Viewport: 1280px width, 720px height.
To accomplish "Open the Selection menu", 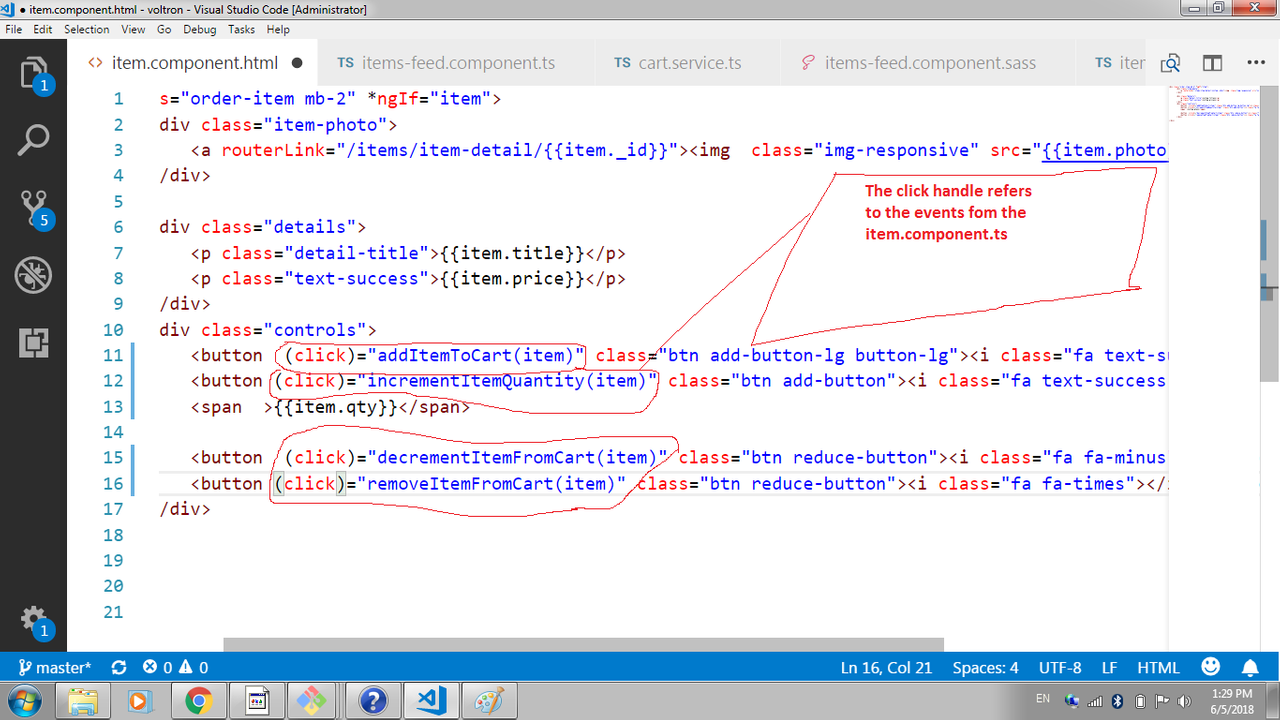I will [87, 29].
